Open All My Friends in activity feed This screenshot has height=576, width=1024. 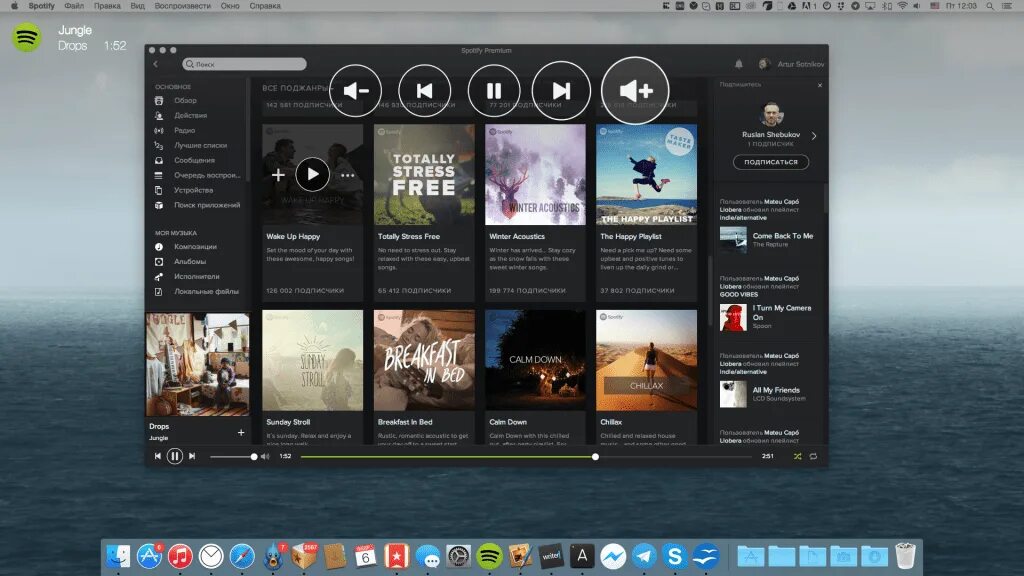776,390
